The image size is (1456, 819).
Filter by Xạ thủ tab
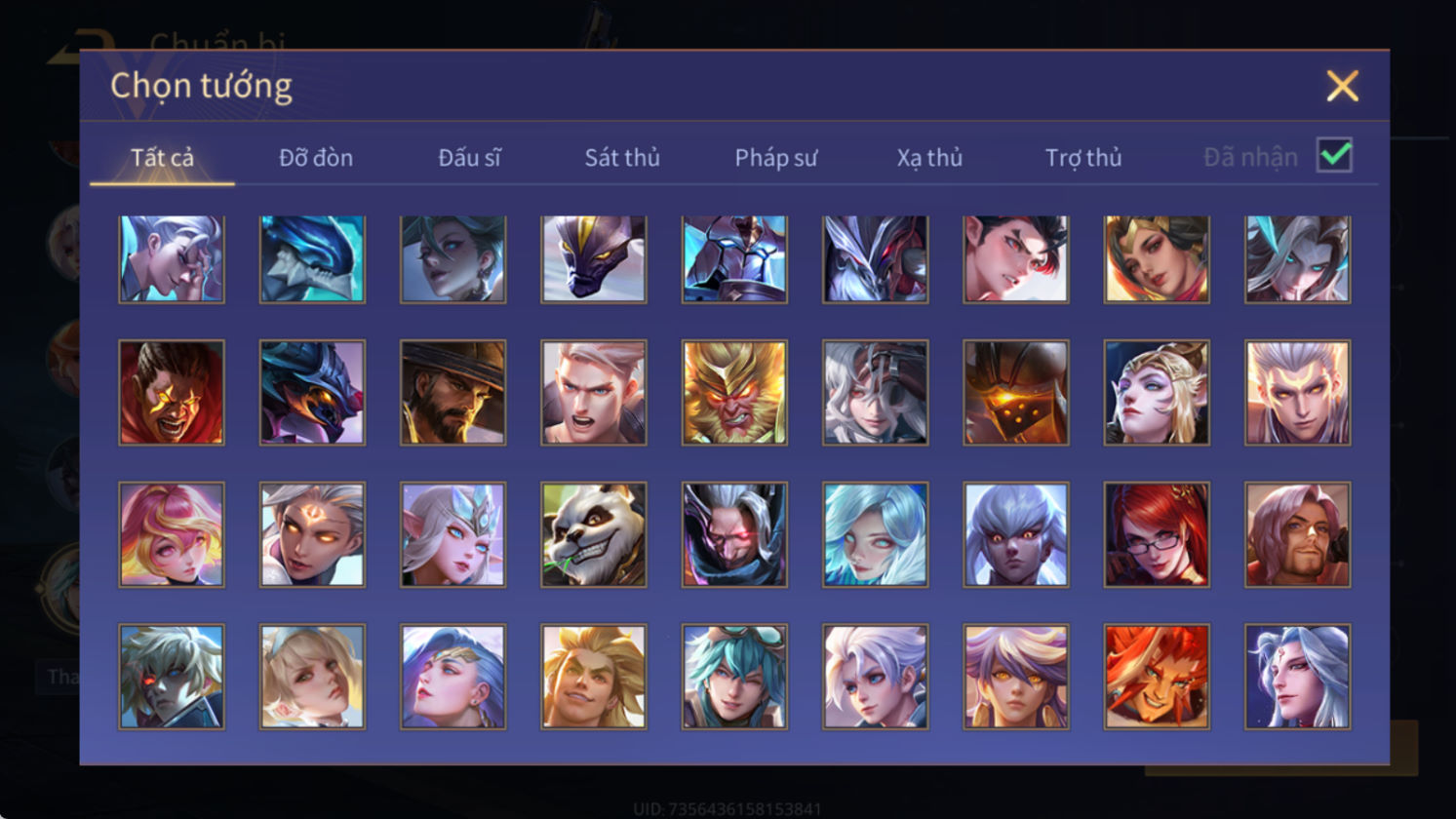point(929,158)
